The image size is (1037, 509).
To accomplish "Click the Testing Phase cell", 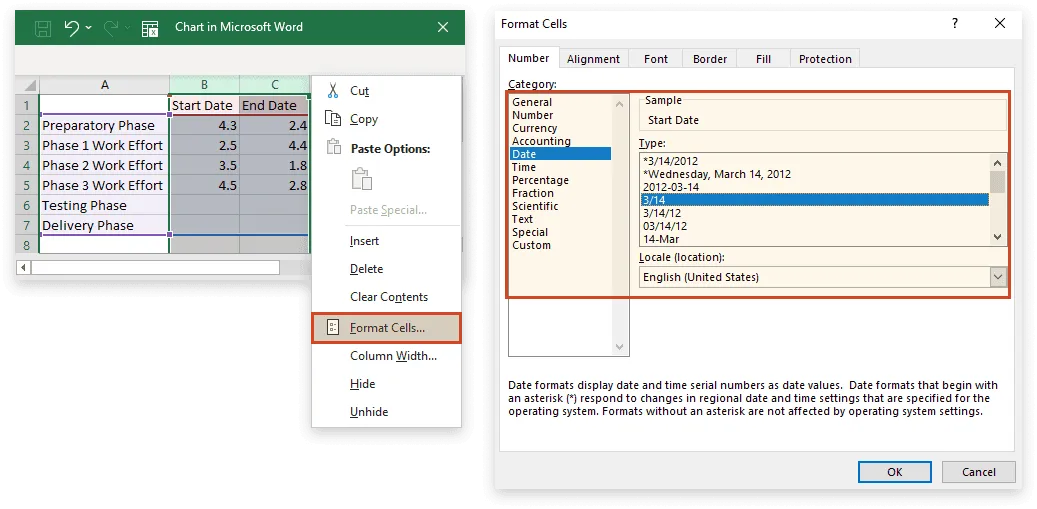I will [104, 206].
